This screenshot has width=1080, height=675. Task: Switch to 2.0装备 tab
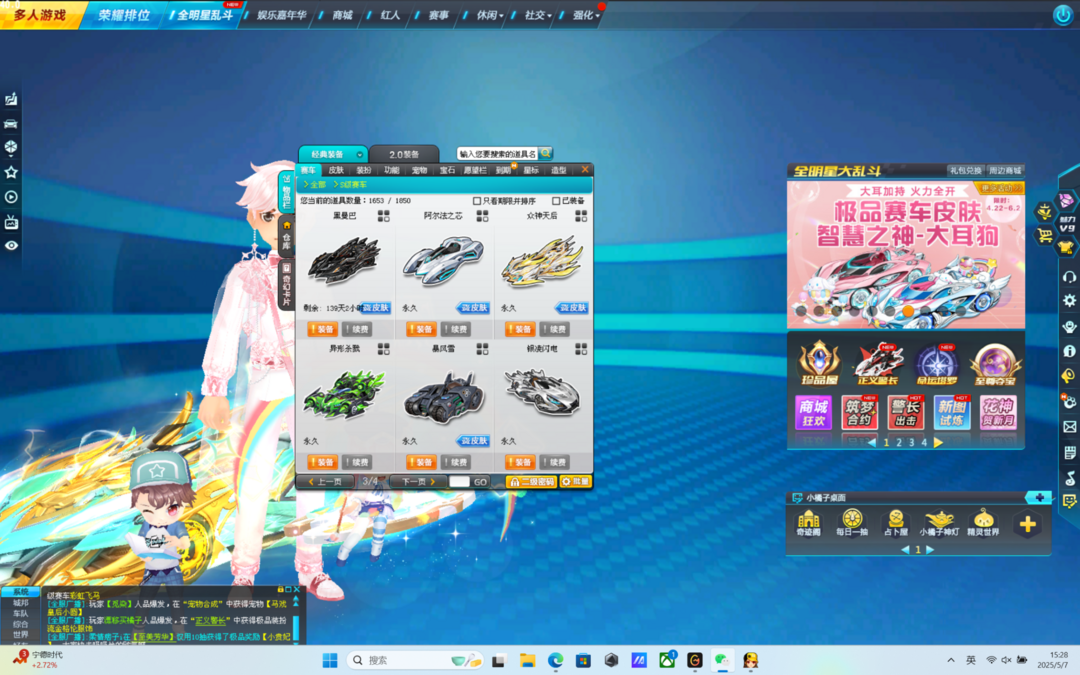point(404,154)
